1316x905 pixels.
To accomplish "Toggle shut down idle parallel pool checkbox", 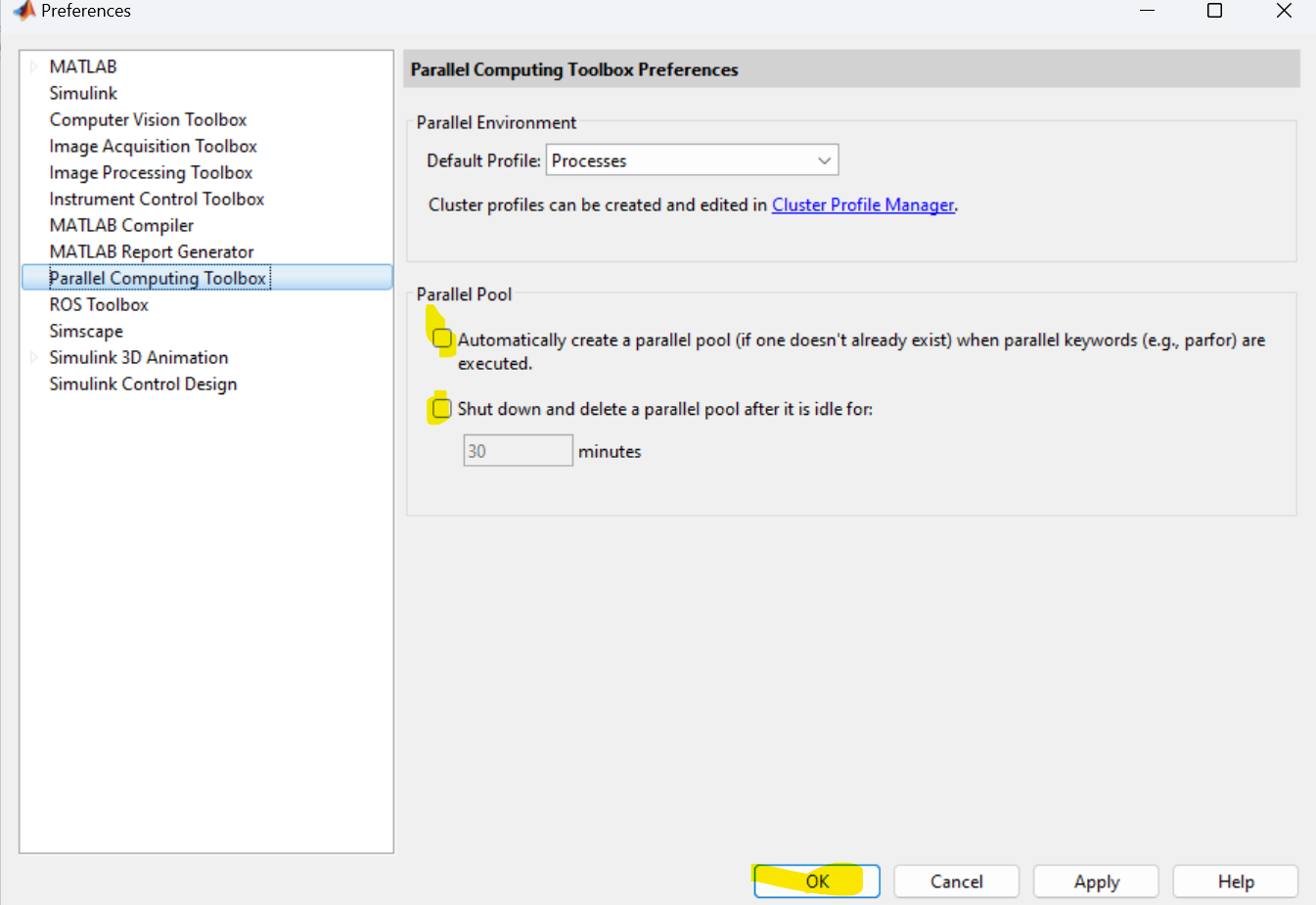I will click(x=442, y=409).
